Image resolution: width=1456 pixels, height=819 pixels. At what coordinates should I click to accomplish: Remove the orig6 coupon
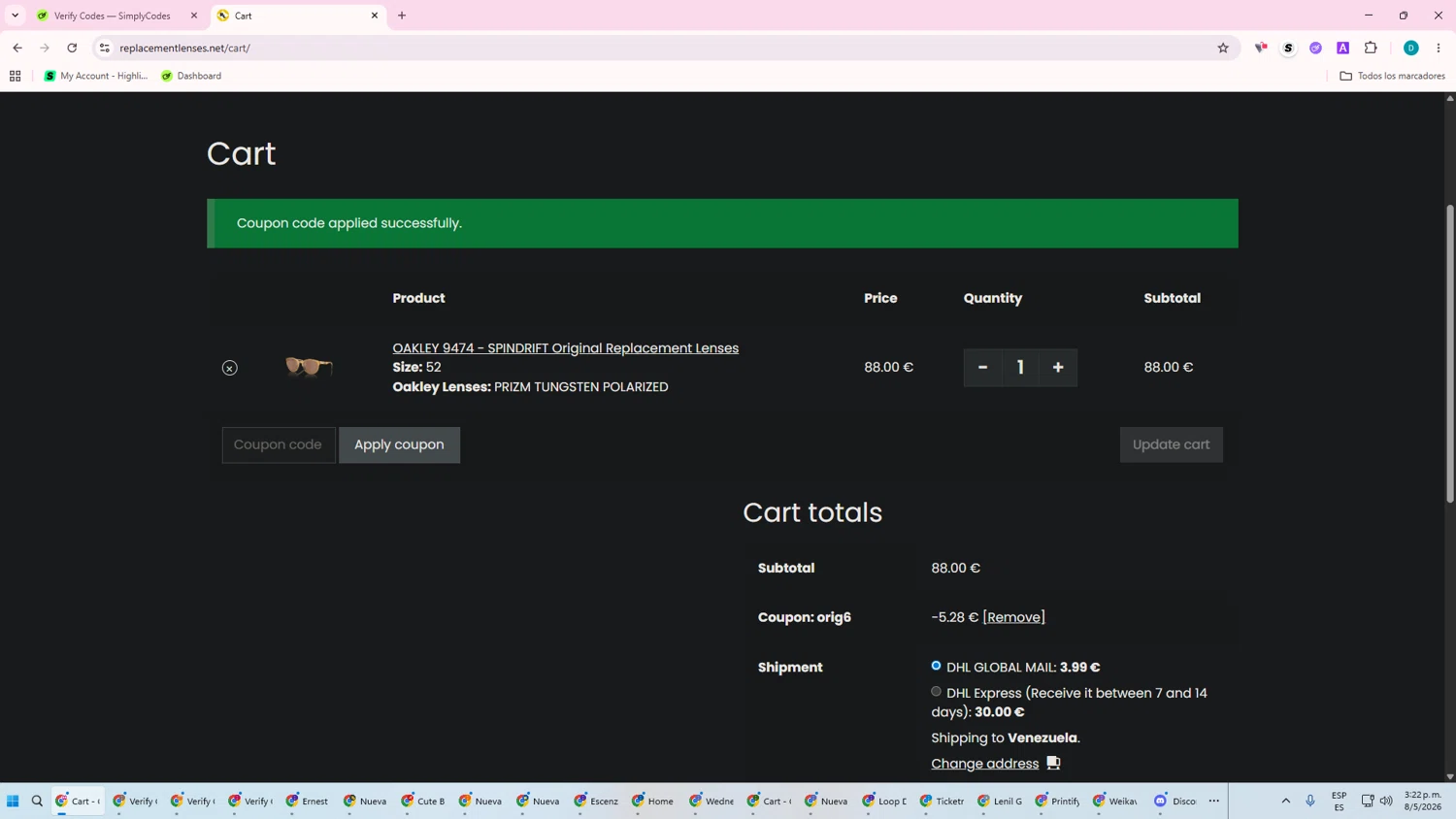coord(1014,617)
